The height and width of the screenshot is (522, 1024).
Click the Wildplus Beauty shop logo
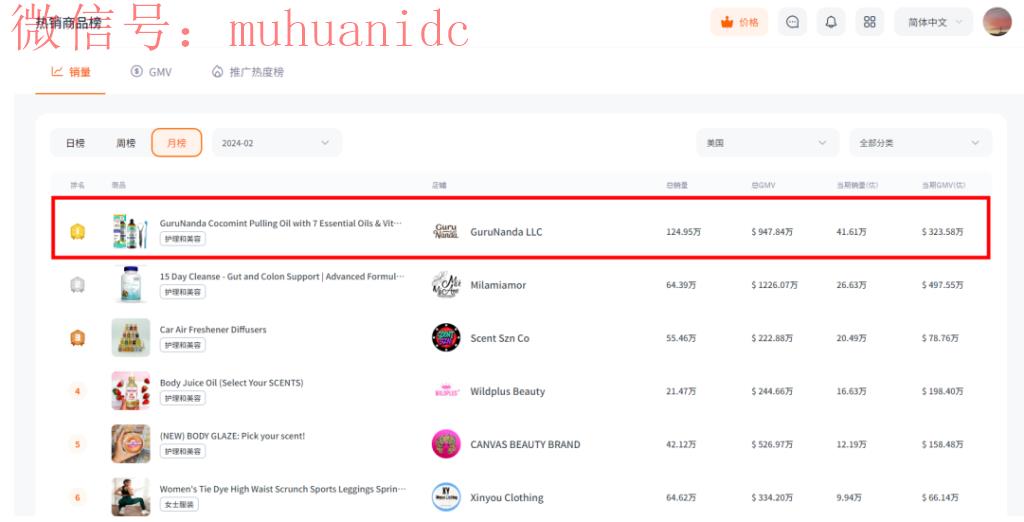coord(446,391)
